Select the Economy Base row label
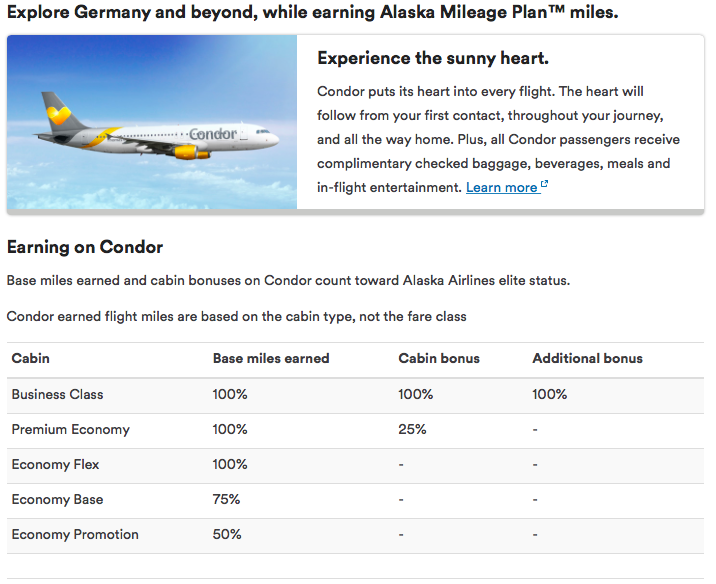This screenshot has width=716, height=584. [x=57, y=499]
